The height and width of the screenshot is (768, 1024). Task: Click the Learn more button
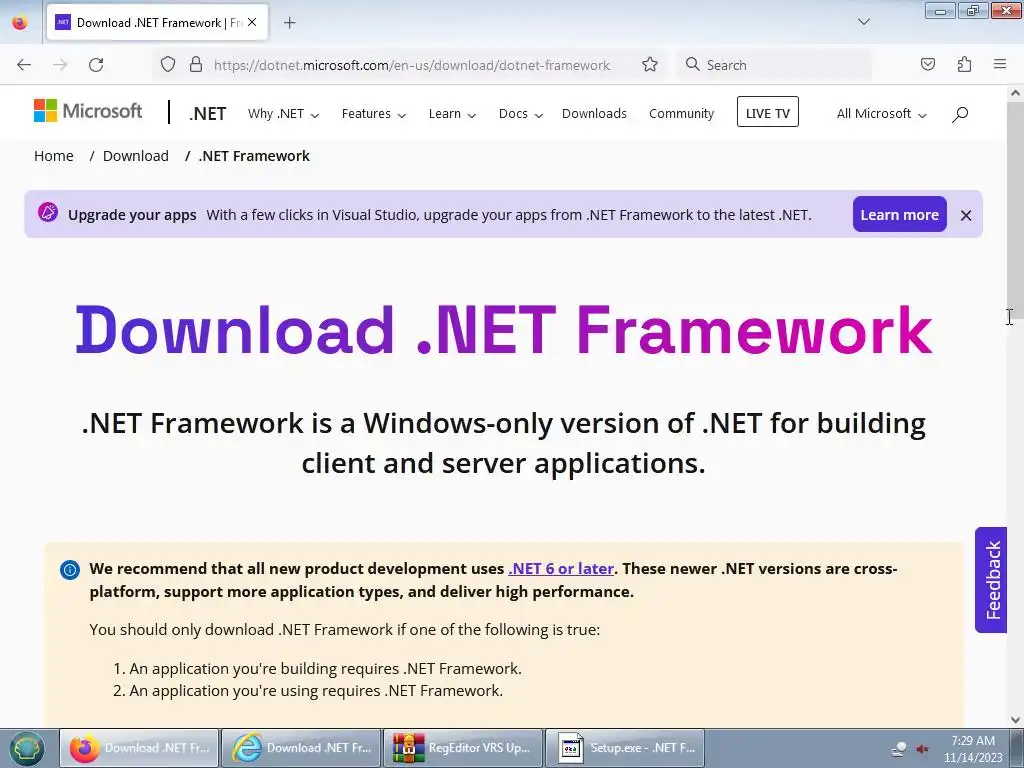coord(899,214)
